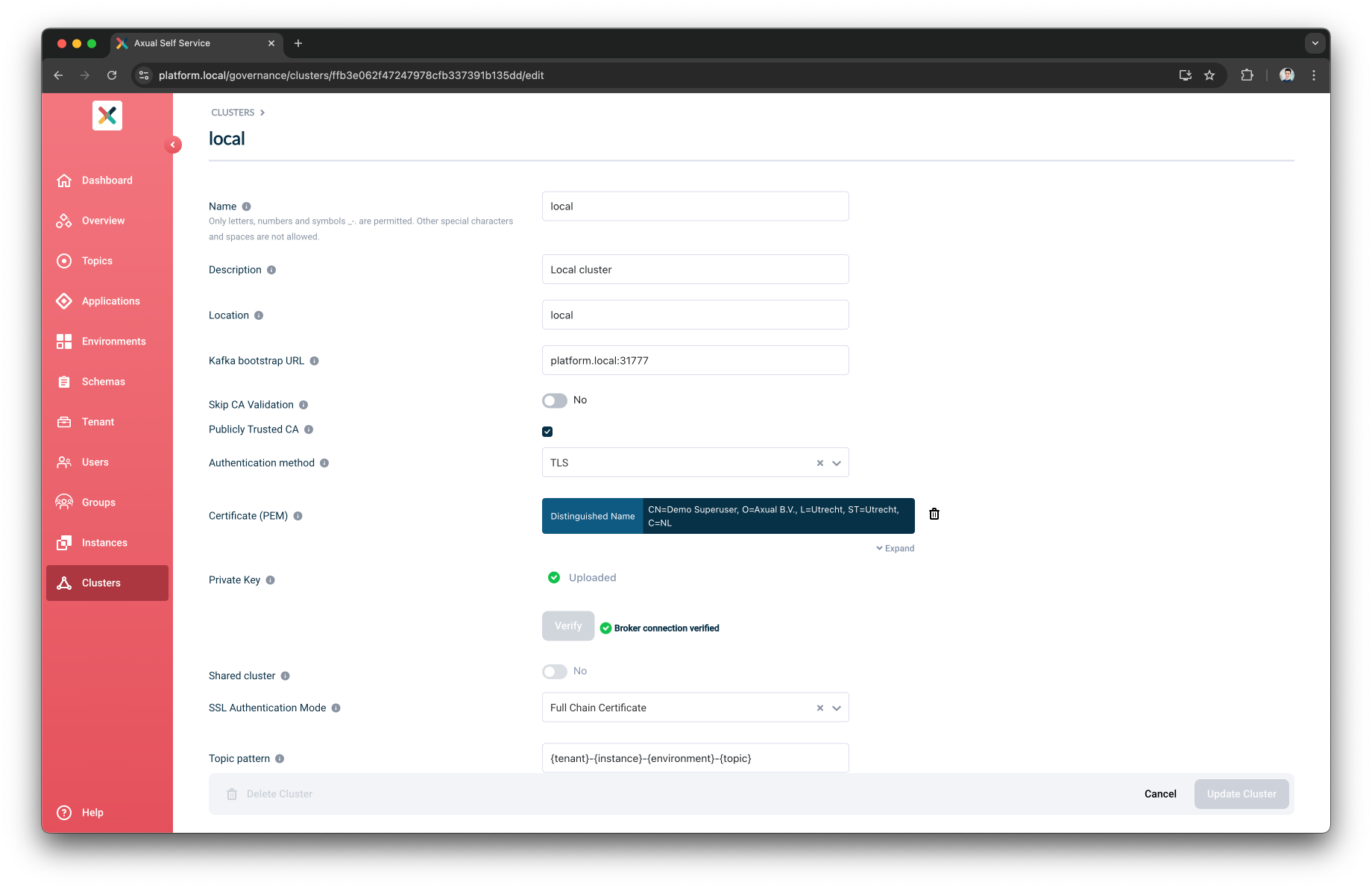Open Help in the sidebar
The width and height of the screenshot is (1372, 888).
107,813
